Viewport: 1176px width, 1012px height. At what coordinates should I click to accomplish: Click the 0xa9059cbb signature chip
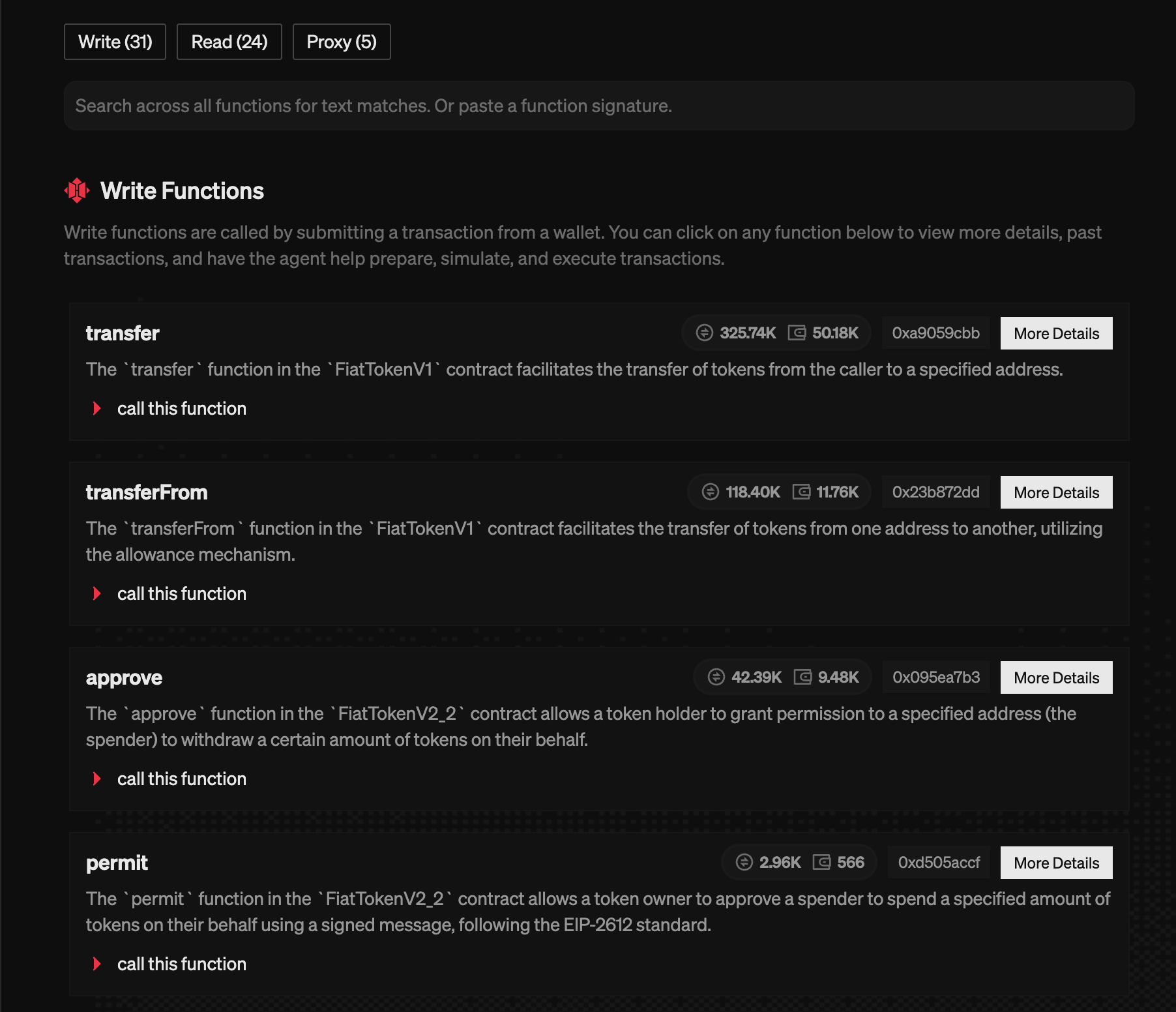pos(935,333)
